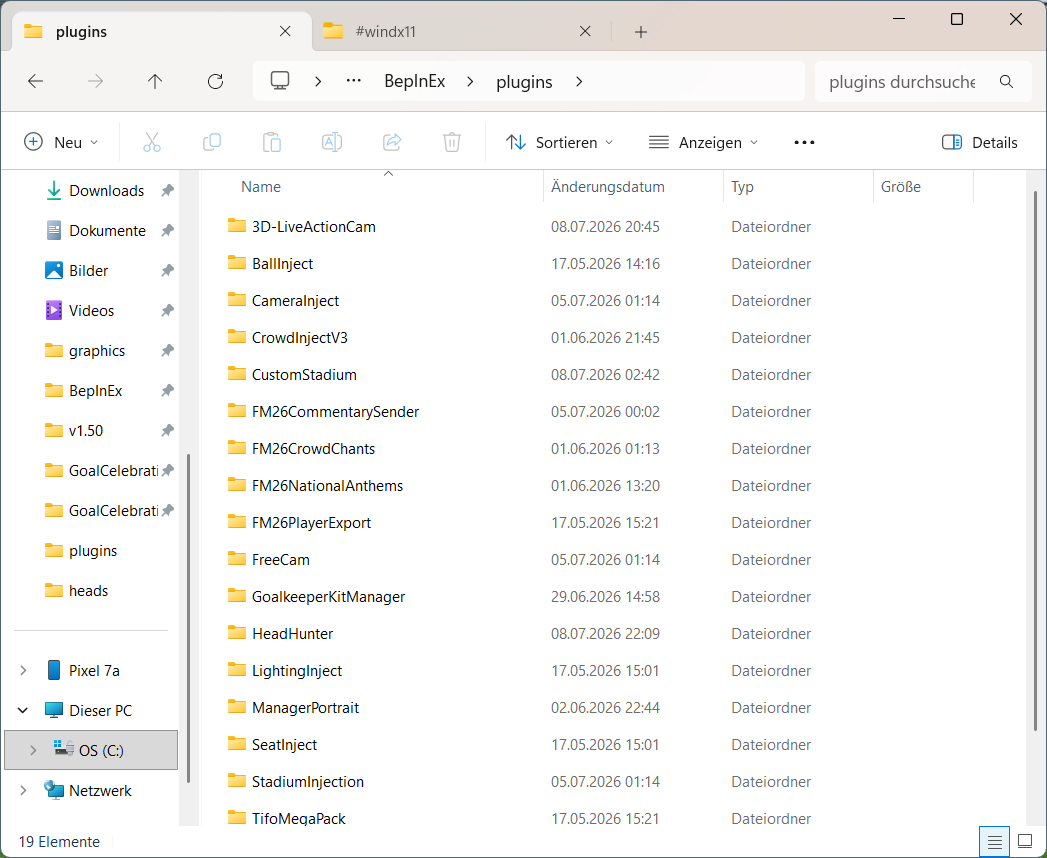This screenshot has height=858, width=1047.
Task: Click the pin icon beside v1.50
Action: (168, 431)
